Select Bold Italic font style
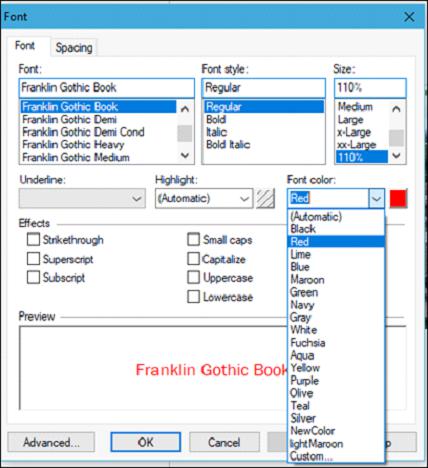This screenshot has width=428, height=468. click(228, 145)
